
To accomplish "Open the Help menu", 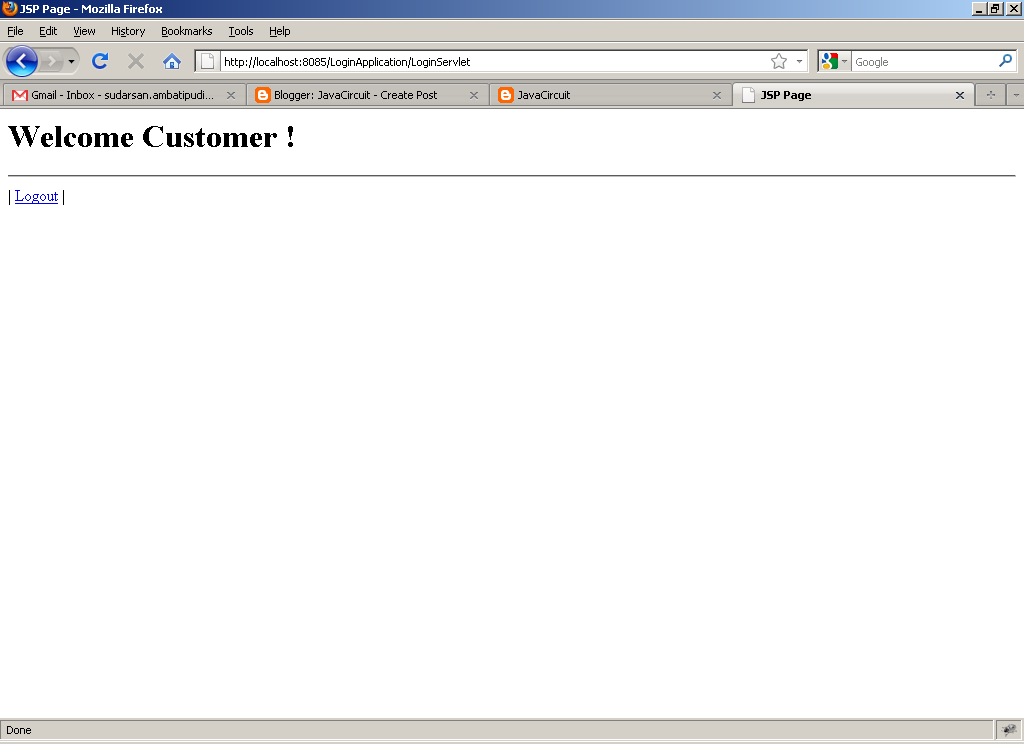I will coord(280,31).
